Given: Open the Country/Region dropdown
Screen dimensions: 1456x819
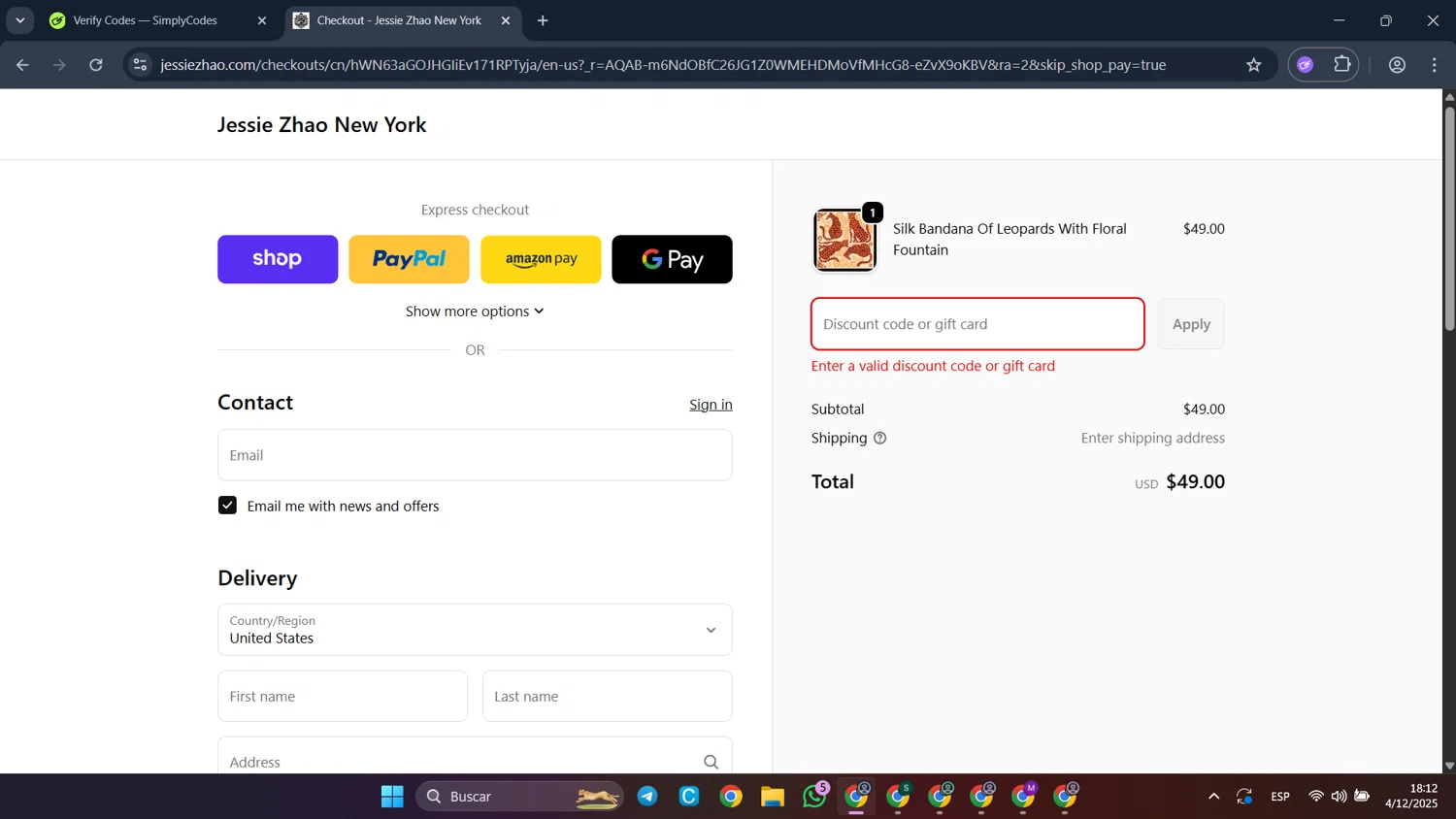Looking at the screenshot, I should tap(475, 630).
